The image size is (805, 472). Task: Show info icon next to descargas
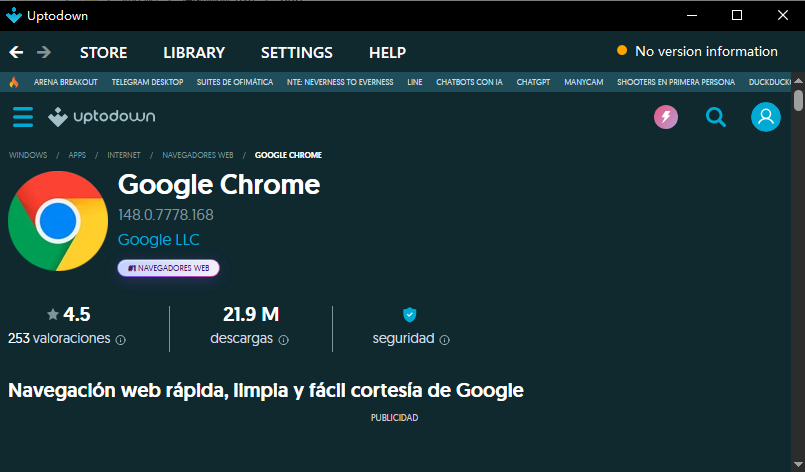[x=283, y=340]
